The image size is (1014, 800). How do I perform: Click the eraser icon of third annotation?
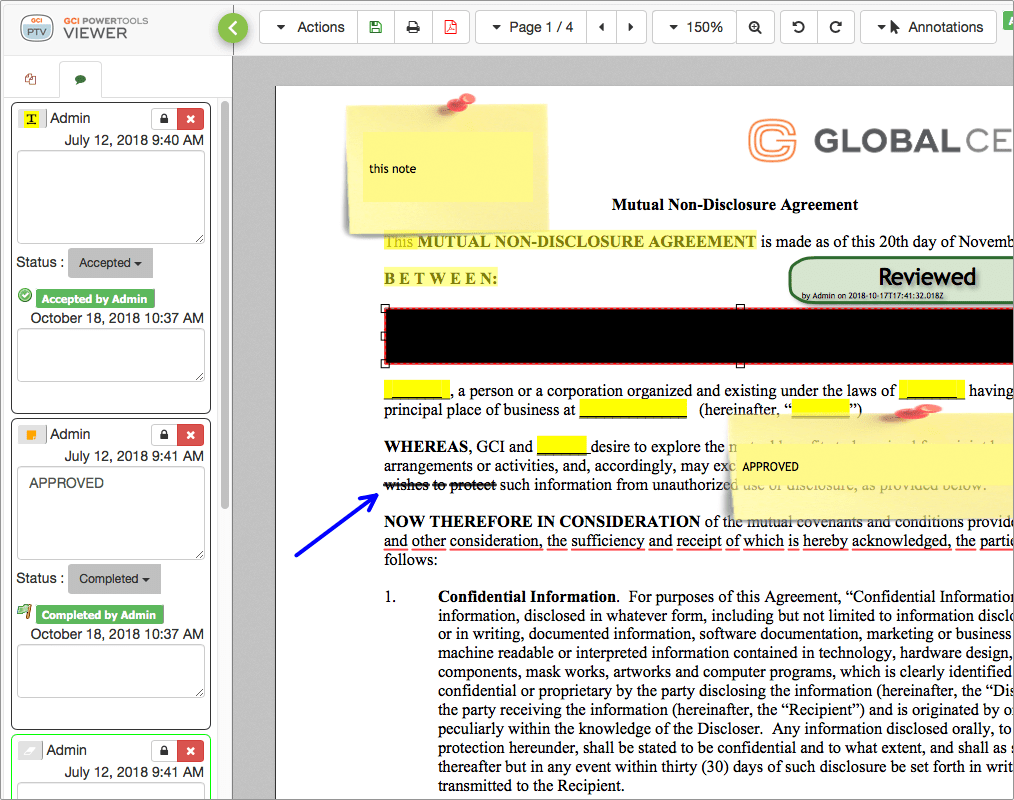pyautogui.click(x=29, y=750)
